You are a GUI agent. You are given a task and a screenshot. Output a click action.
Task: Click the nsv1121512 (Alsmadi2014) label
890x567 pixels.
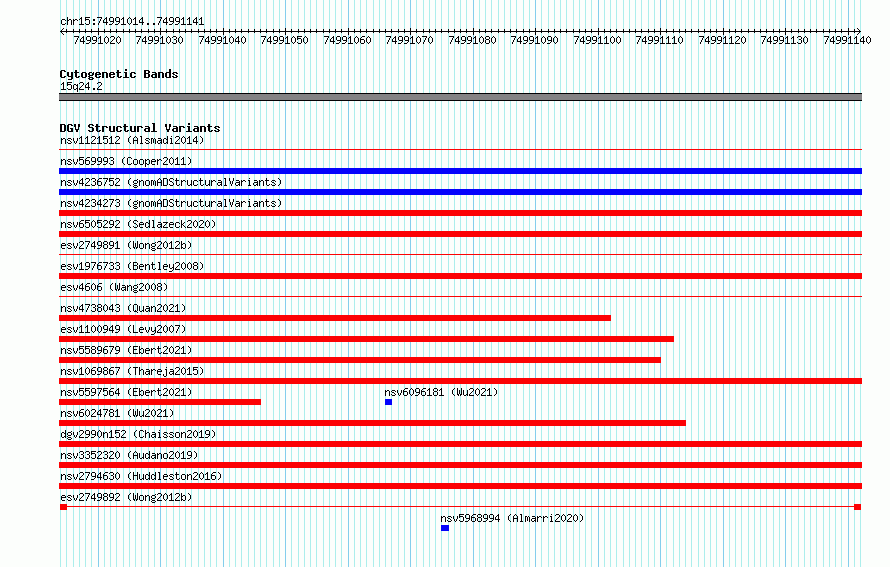tap(132, 140)
